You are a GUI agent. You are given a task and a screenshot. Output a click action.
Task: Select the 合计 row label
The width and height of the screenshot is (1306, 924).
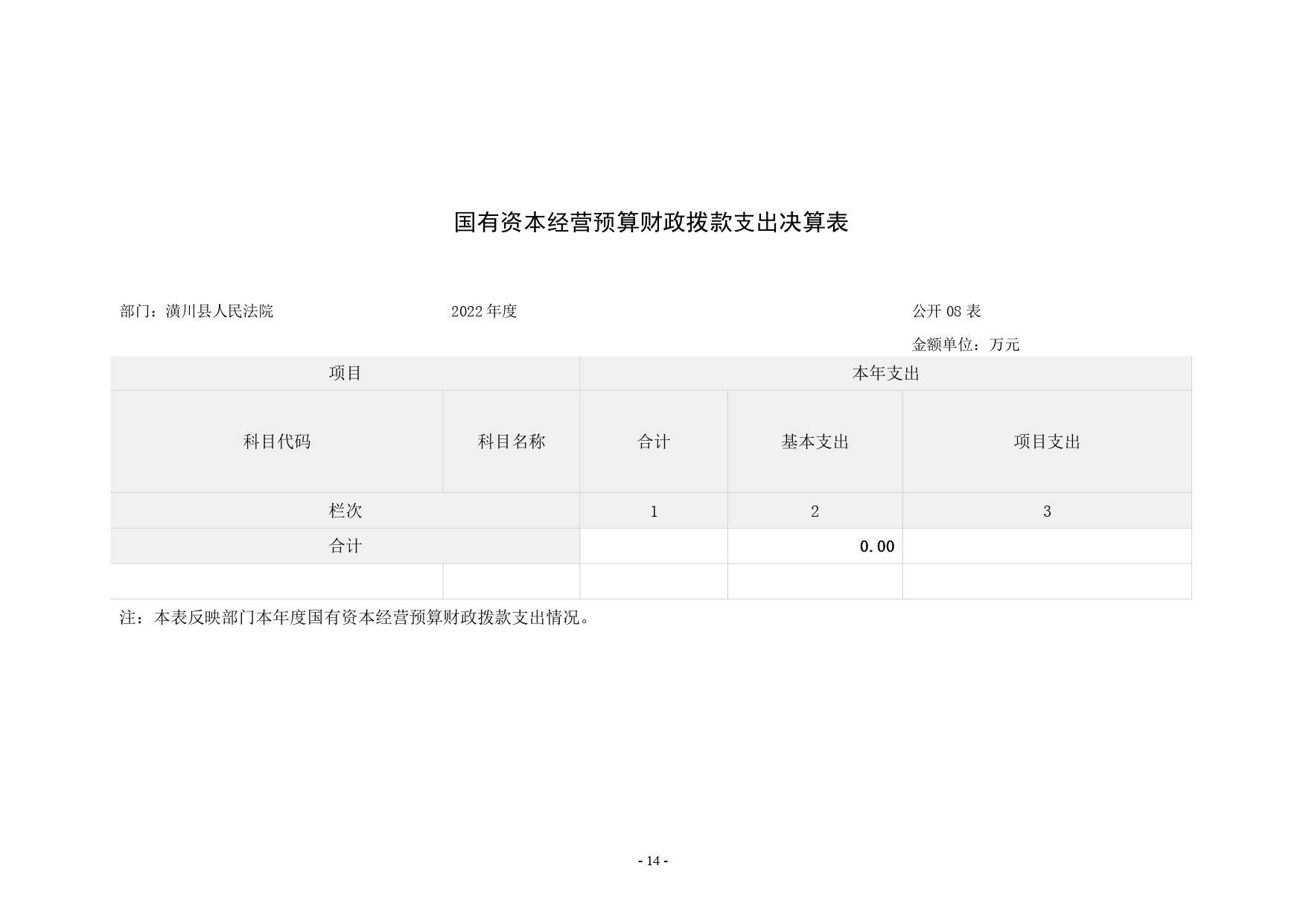345,547
